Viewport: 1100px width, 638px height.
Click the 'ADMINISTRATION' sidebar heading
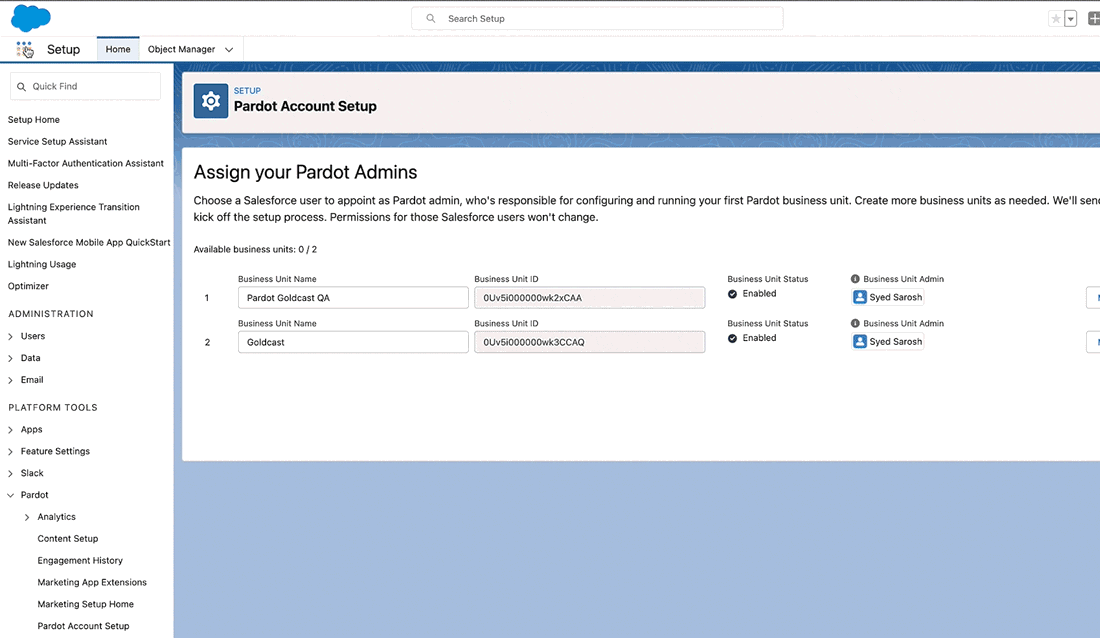(51, 314)
